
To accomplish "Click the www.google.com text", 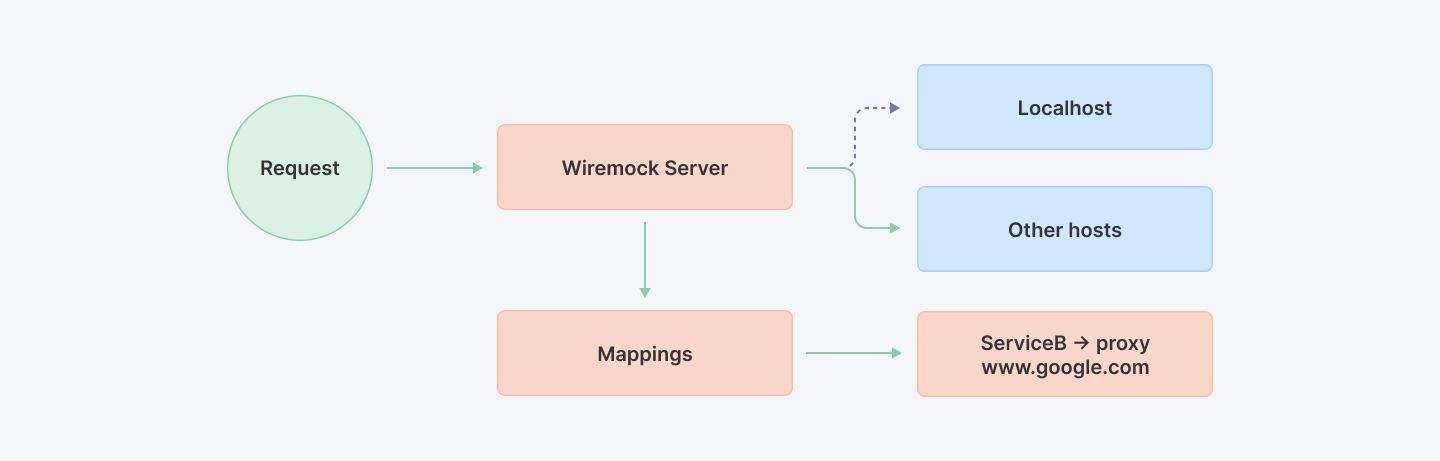I will pos(1065,367).
